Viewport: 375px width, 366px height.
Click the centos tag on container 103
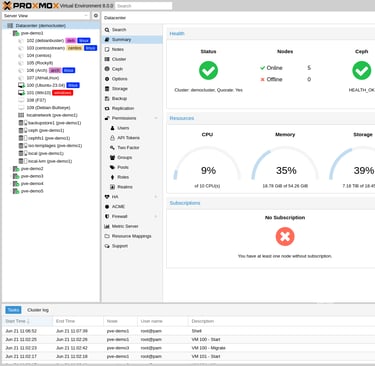click(x=75, y=48)
